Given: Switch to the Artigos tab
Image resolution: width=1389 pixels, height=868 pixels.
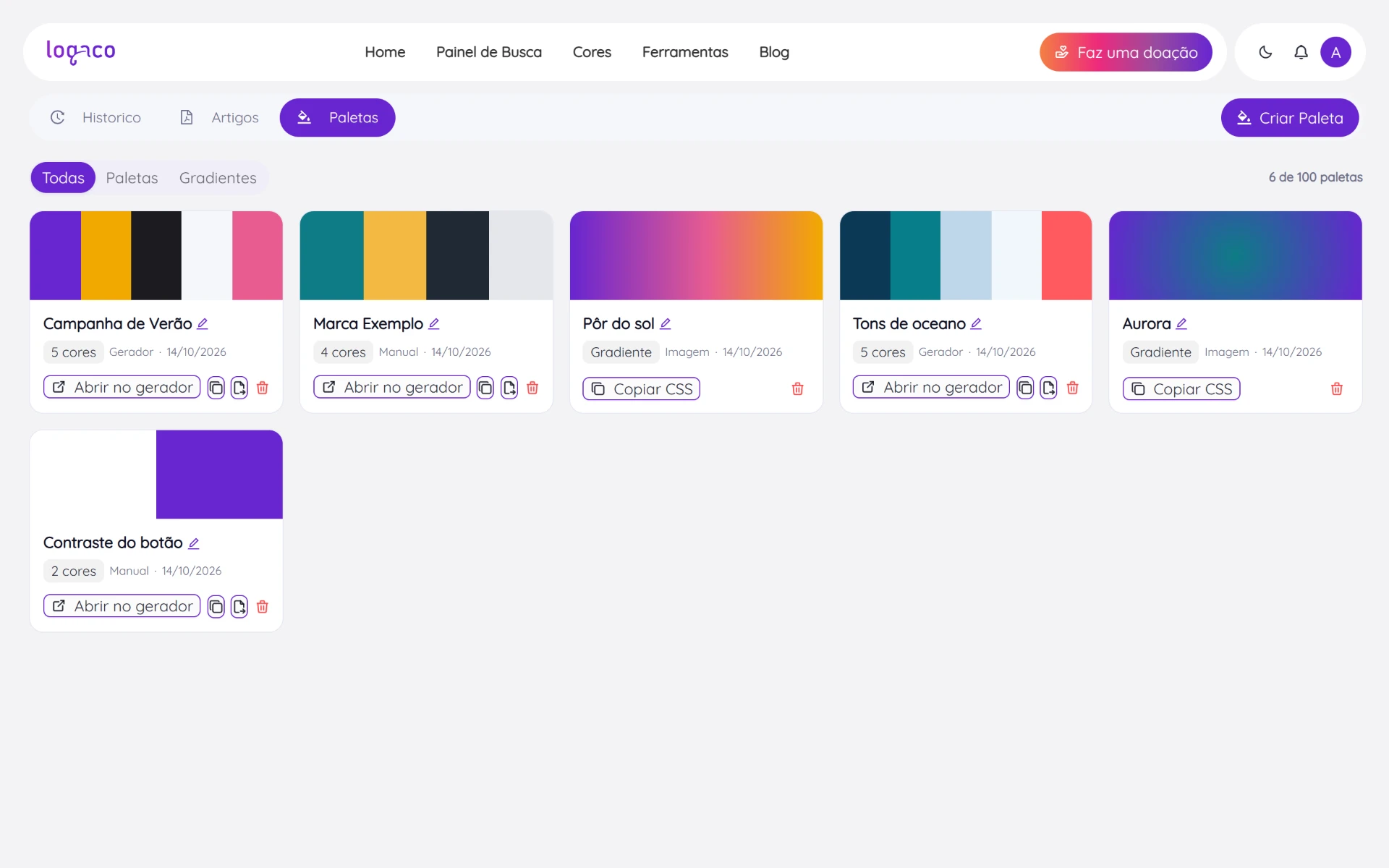Looking at the screenshot, I should [218, 117].
